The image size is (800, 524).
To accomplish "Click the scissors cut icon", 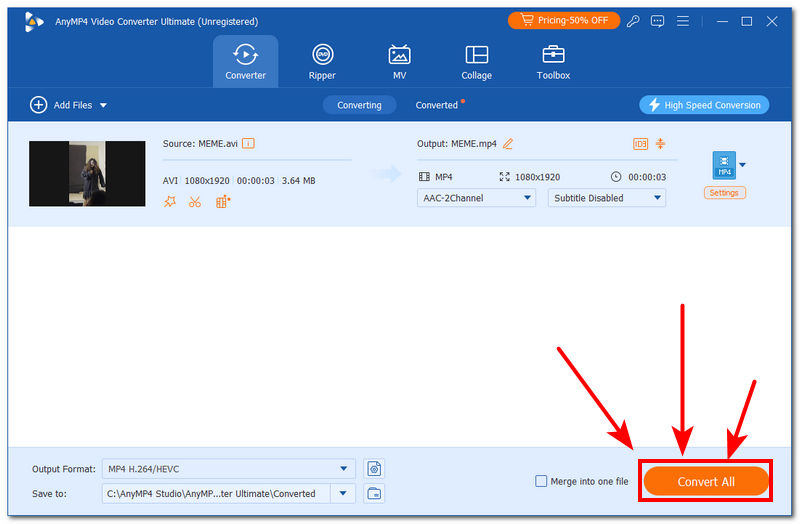I will pyautogui.click(x=195, y=202).
